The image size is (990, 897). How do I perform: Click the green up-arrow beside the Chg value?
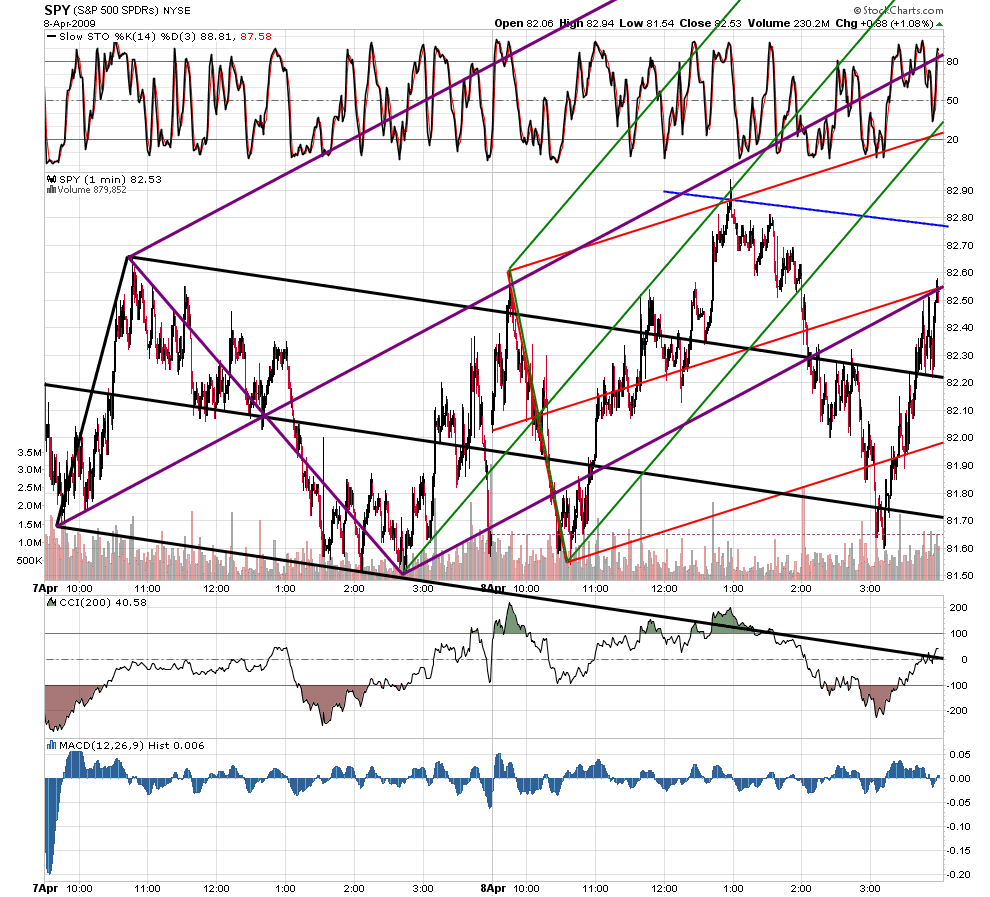940,24
